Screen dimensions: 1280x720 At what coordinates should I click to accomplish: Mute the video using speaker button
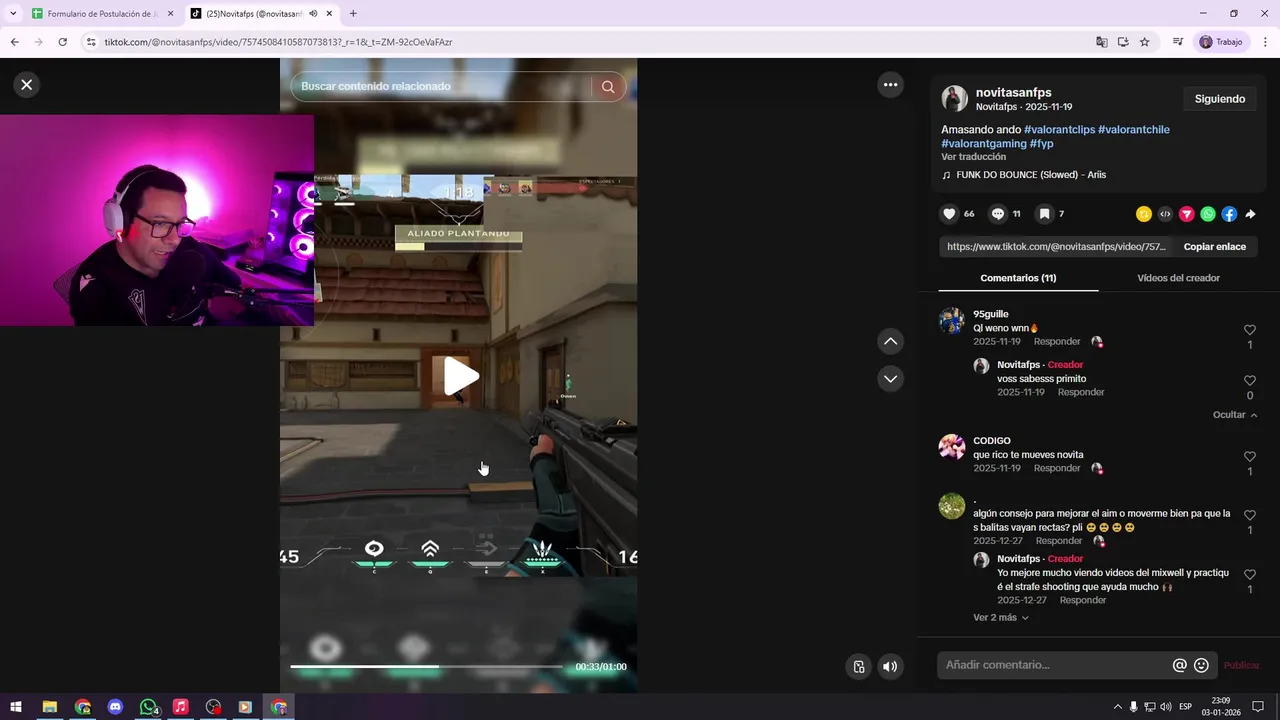click(x=890, y=667)
